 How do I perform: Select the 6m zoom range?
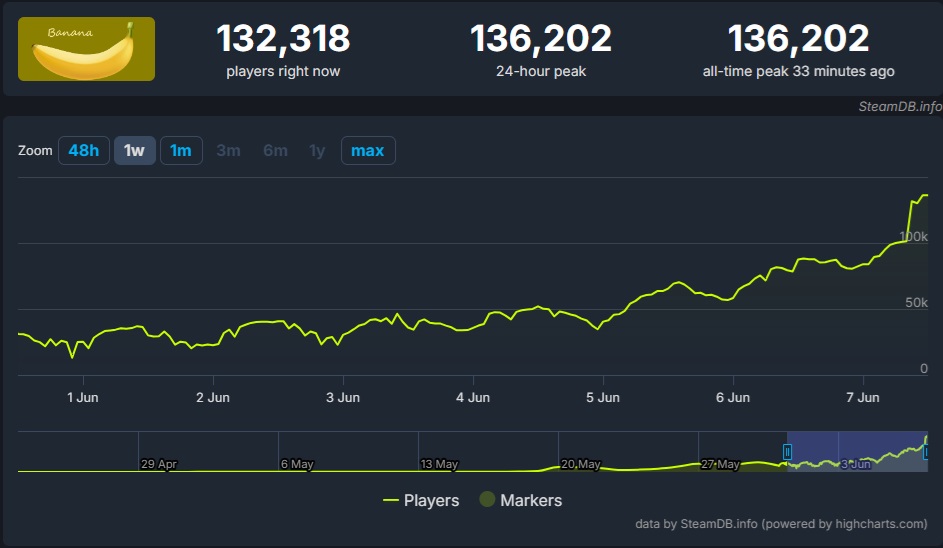[x=275, y=150]
